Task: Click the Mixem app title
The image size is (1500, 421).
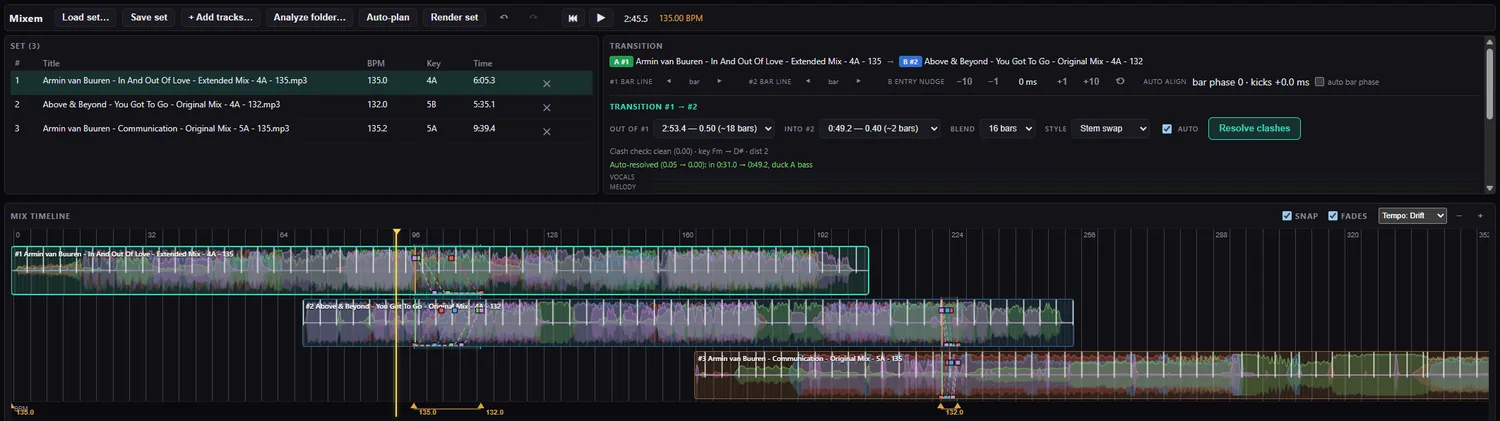Action: pos(27,18)
